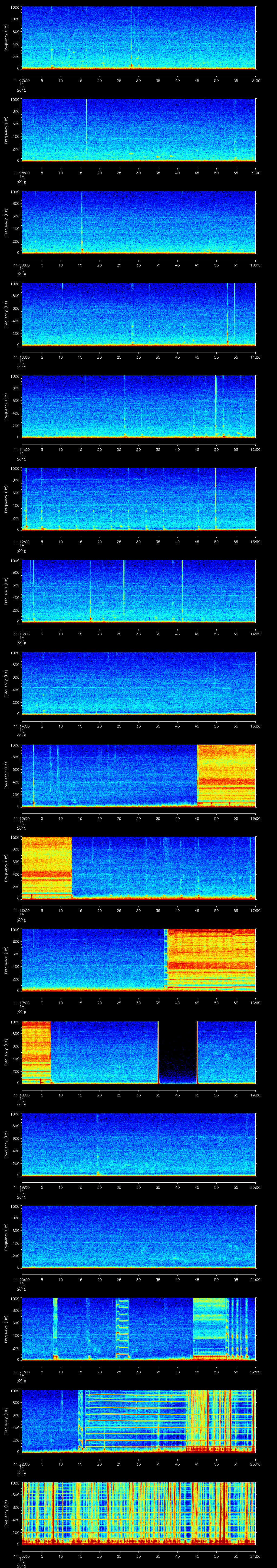Pick the spectrogram panel starting at 11:12:00

click(x=138, y=499)
